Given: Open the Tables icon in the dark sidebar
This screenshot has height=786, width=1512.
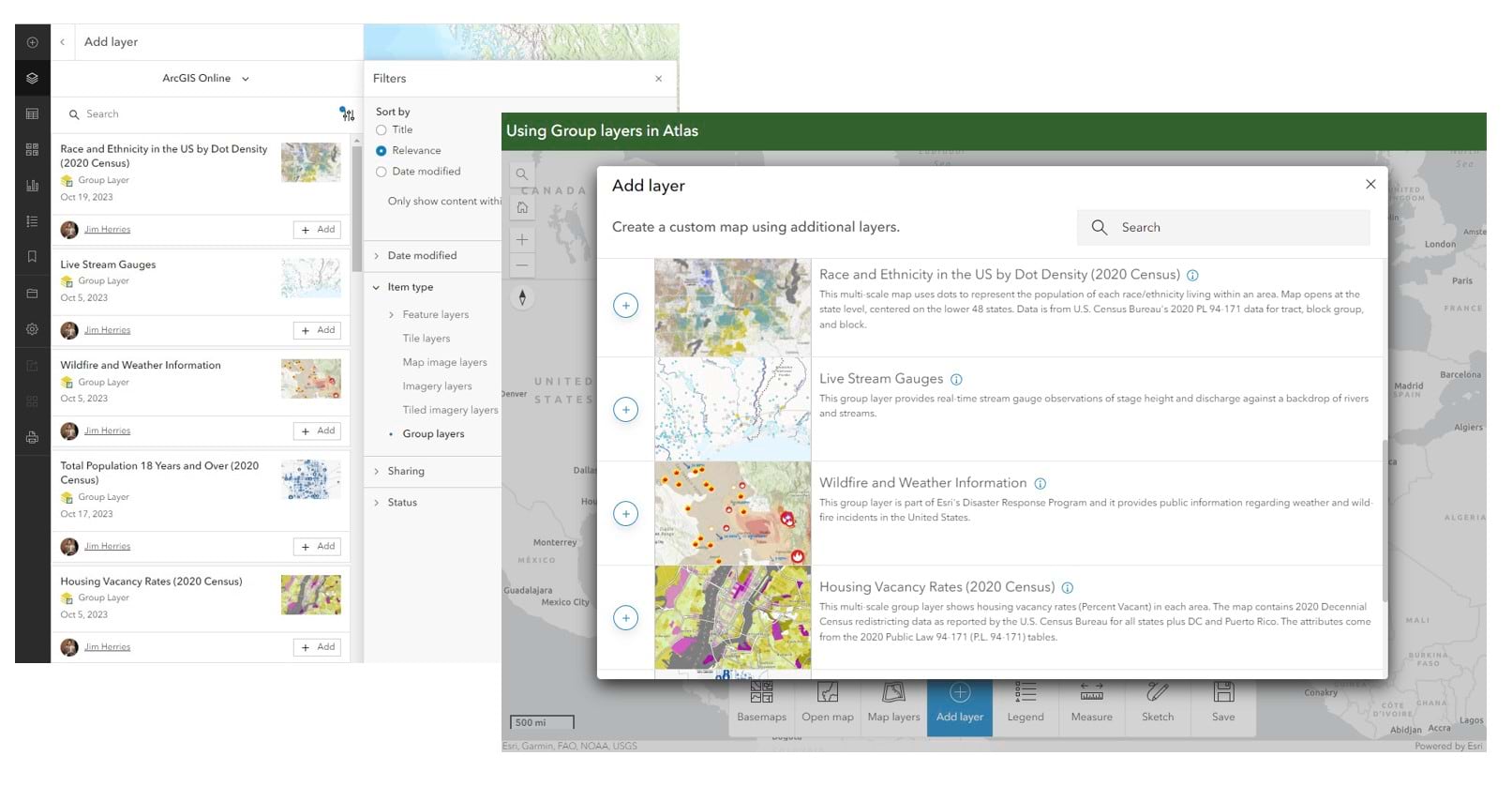Looking at the screenshot, I should [32, 113].
